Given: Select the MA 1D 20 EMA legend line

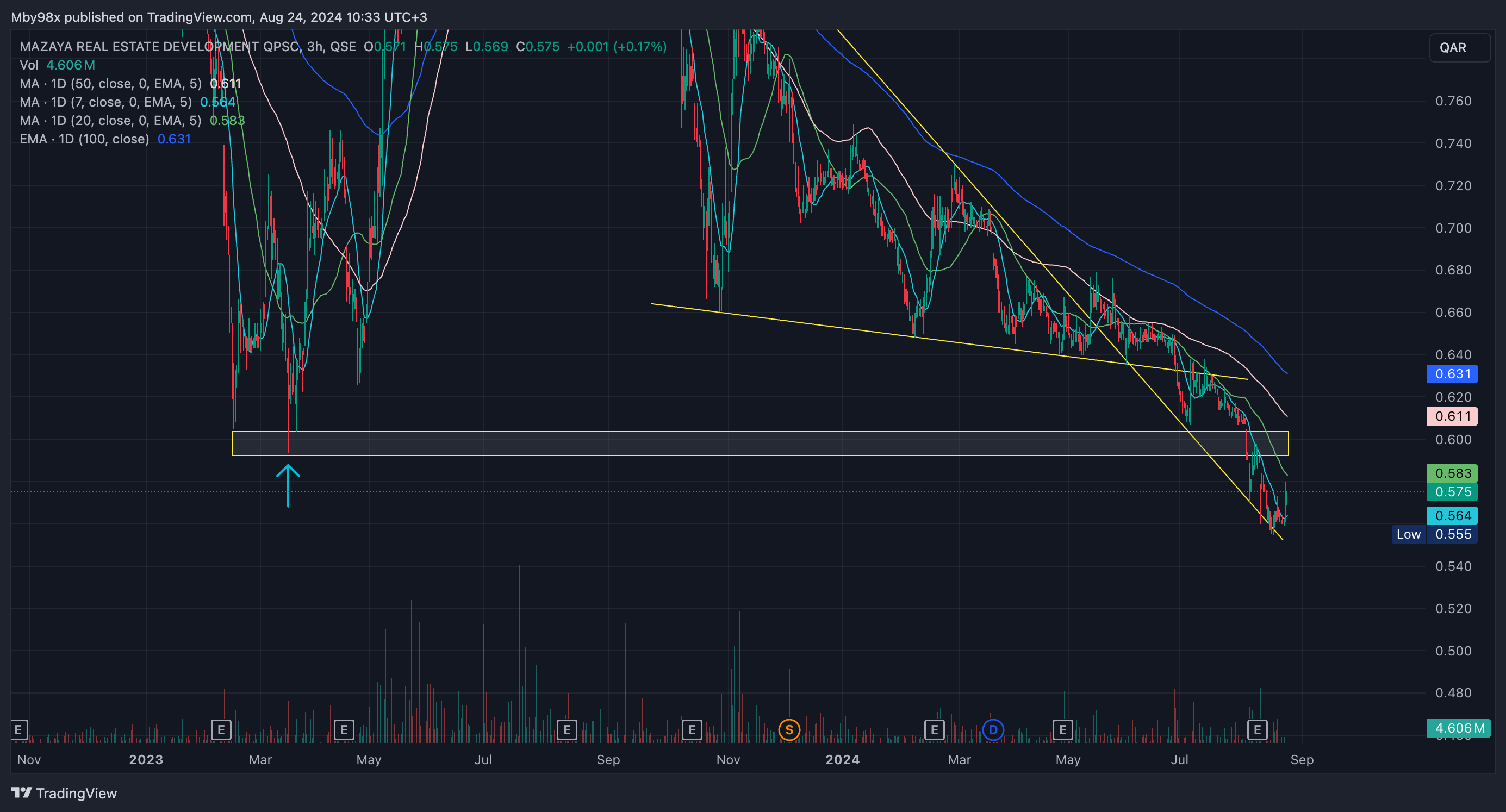Looking at the screenshot, I should 132,121.
